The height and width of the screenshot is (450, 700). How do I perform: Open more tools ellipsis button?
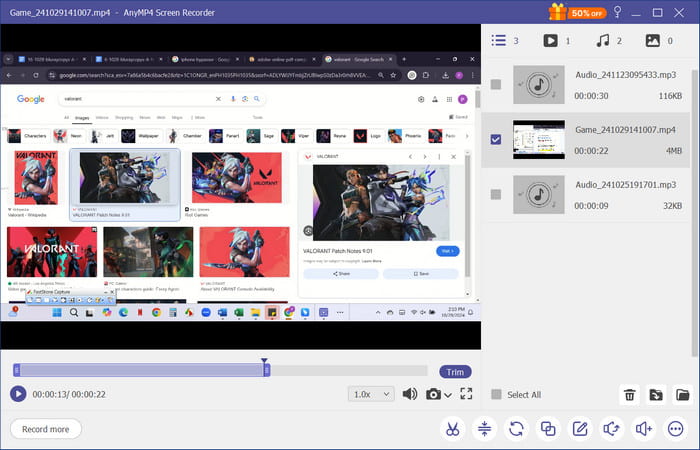pyautogui.click(x=675, y=429)
